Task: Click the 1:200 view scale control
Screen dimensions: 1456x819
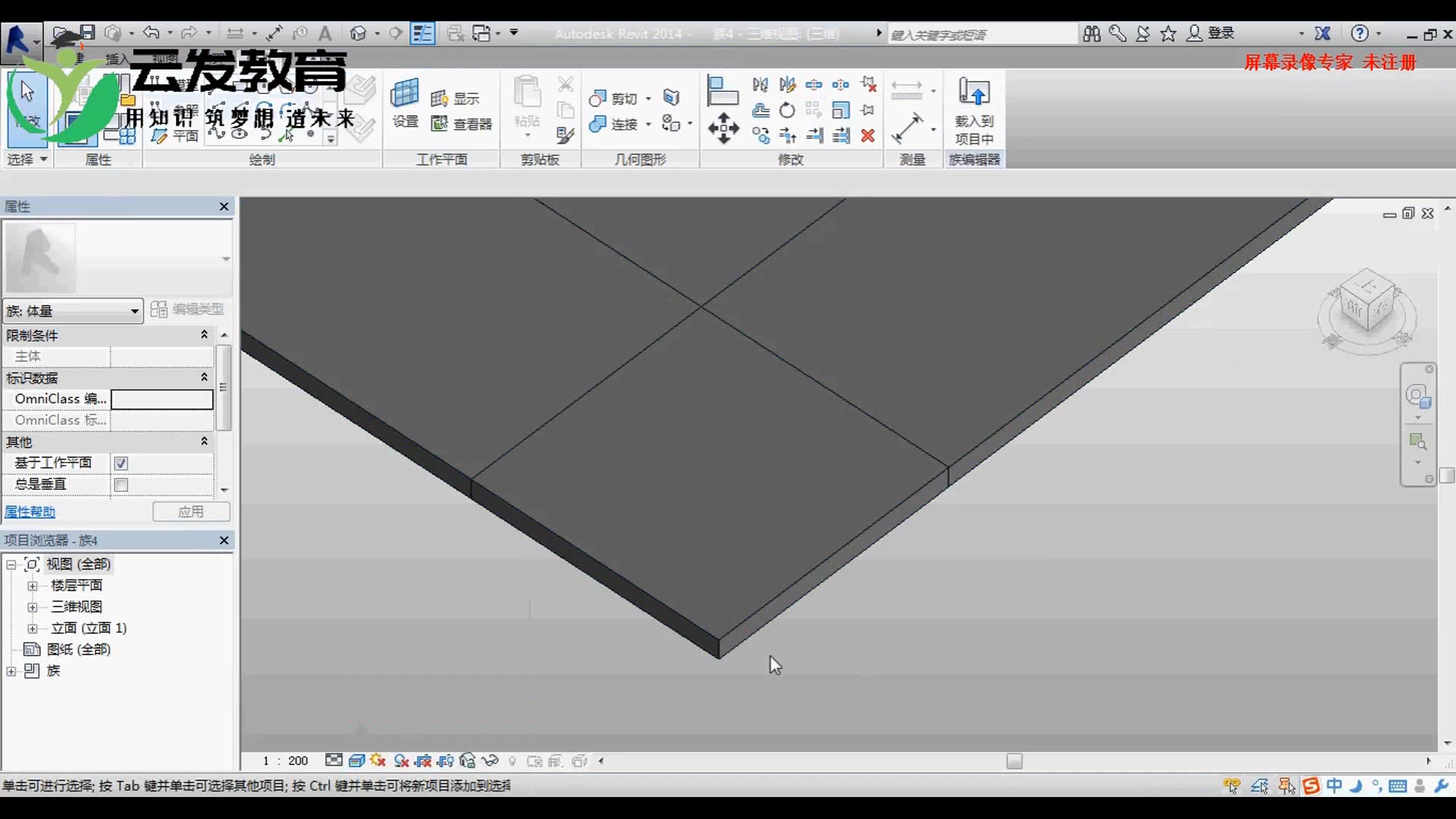Action: click(284, 761)
